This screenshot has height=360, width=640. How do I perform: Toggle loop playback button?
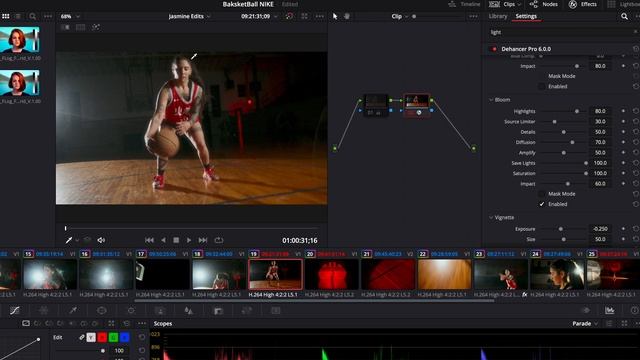click(219, 240)
